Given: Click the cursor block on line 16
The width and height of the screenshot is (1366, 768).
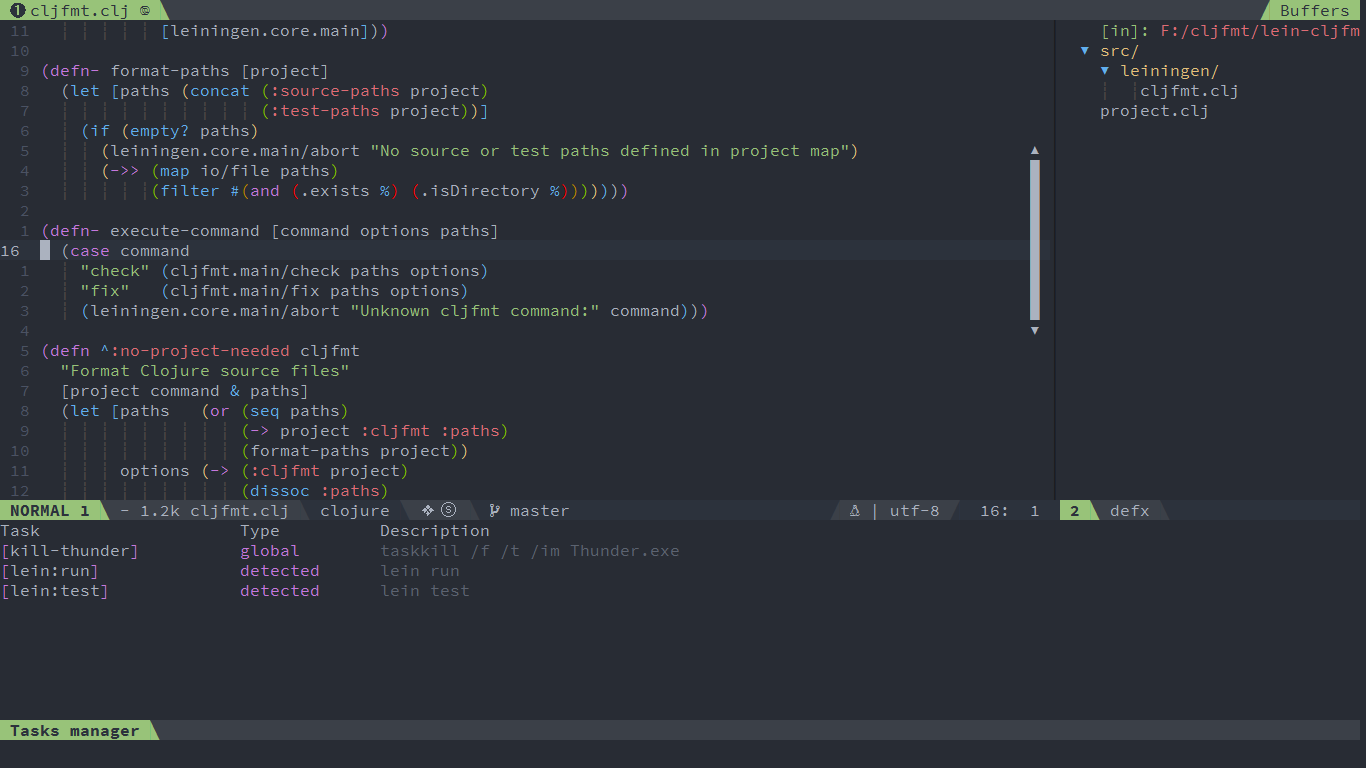Looking at the screenshot, I should click(x=45, y=251).
